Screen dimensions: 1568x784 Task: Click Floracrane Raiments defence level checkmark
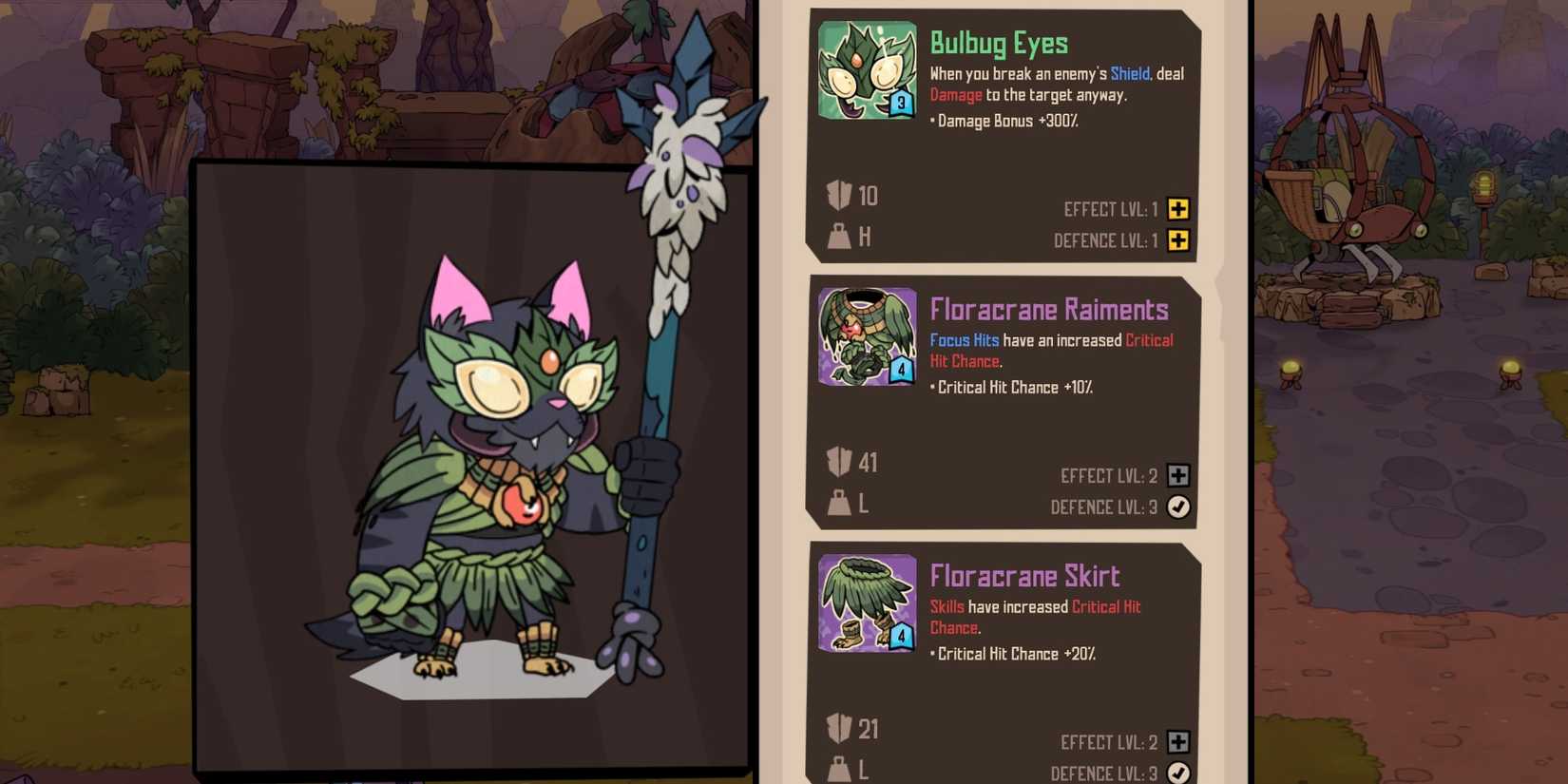click(1178, 507)
